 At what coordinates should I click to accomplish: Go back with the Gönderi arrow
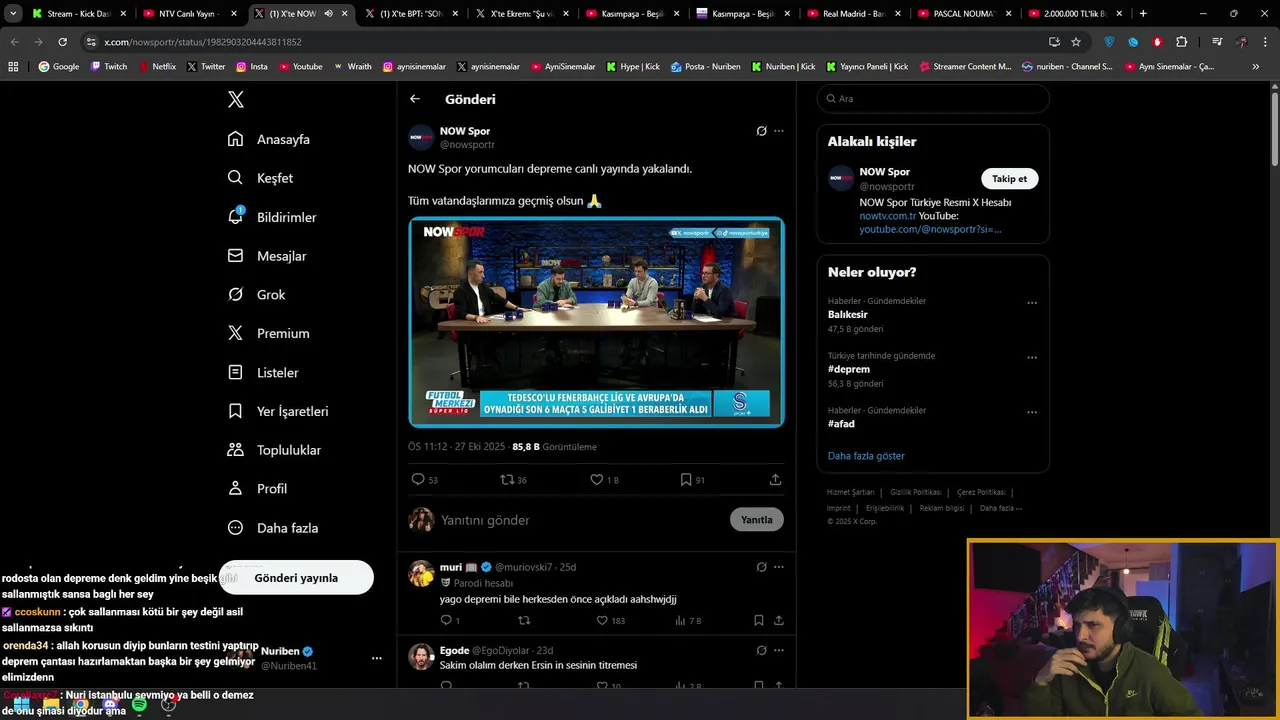coord(415,99)
